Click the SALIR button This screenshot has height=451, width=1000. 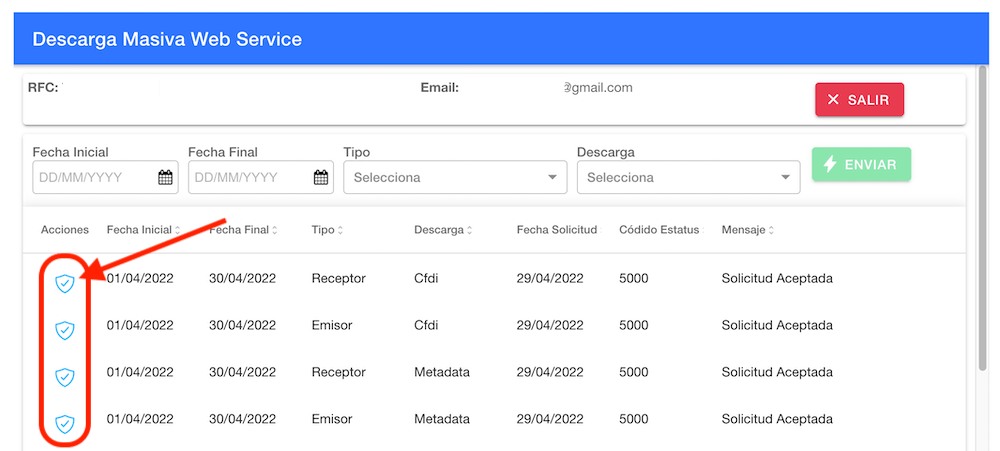click(859, 100)
